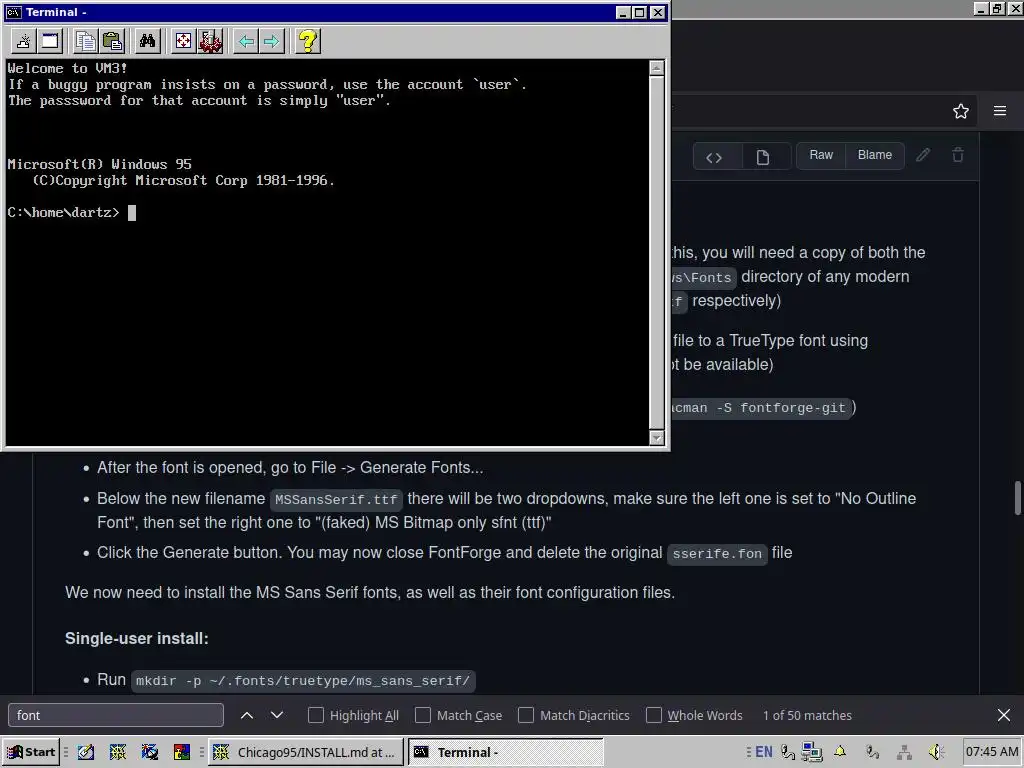Open network connection tray icon
This screenshot has width=1024, height=768.
click(904, 752)
